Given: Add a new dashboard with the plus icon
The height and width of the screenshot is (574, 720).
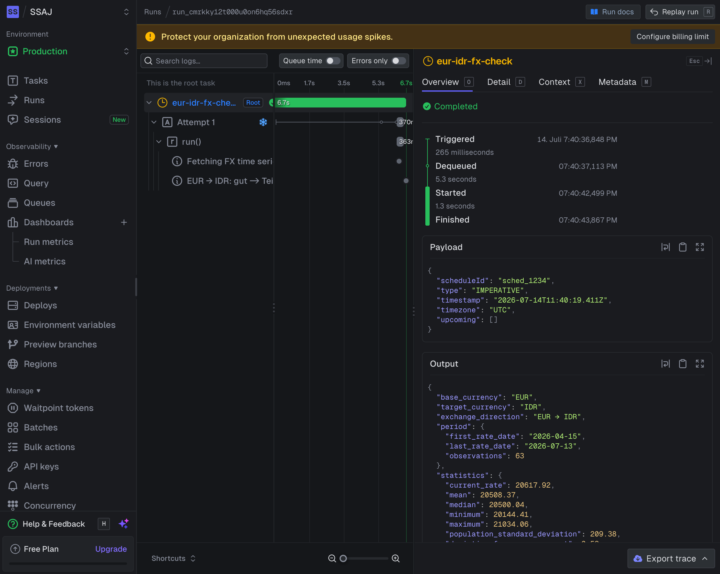Looking at the screenshot, I should click(124, 222).
